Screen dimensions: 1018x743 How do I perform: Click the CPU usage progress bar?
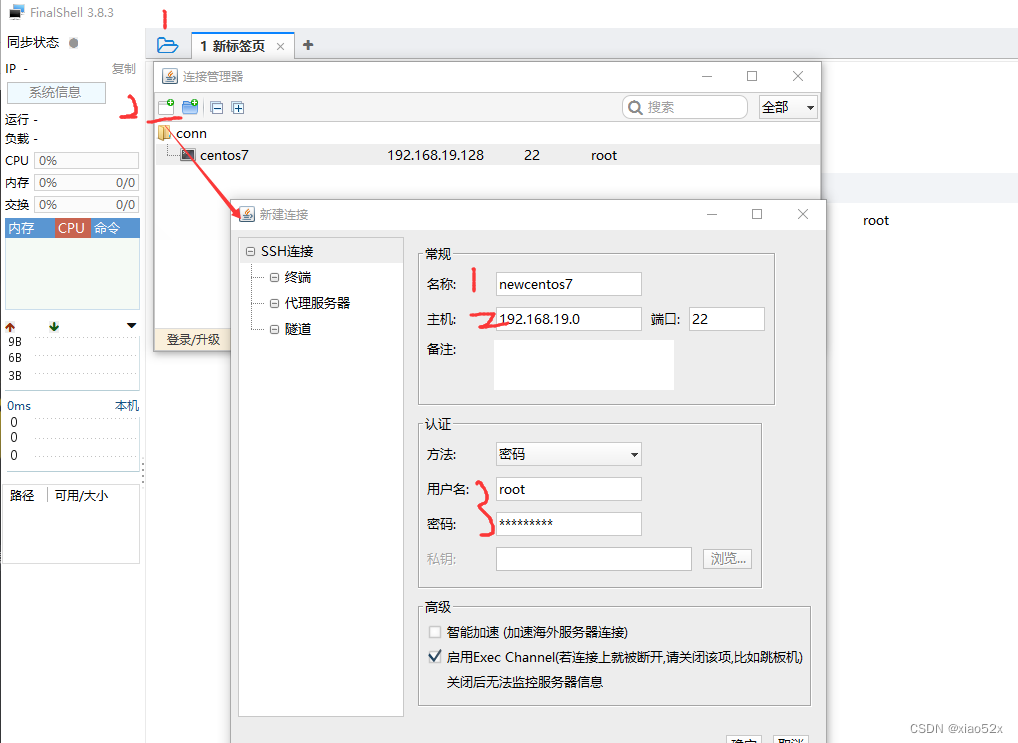85,160
